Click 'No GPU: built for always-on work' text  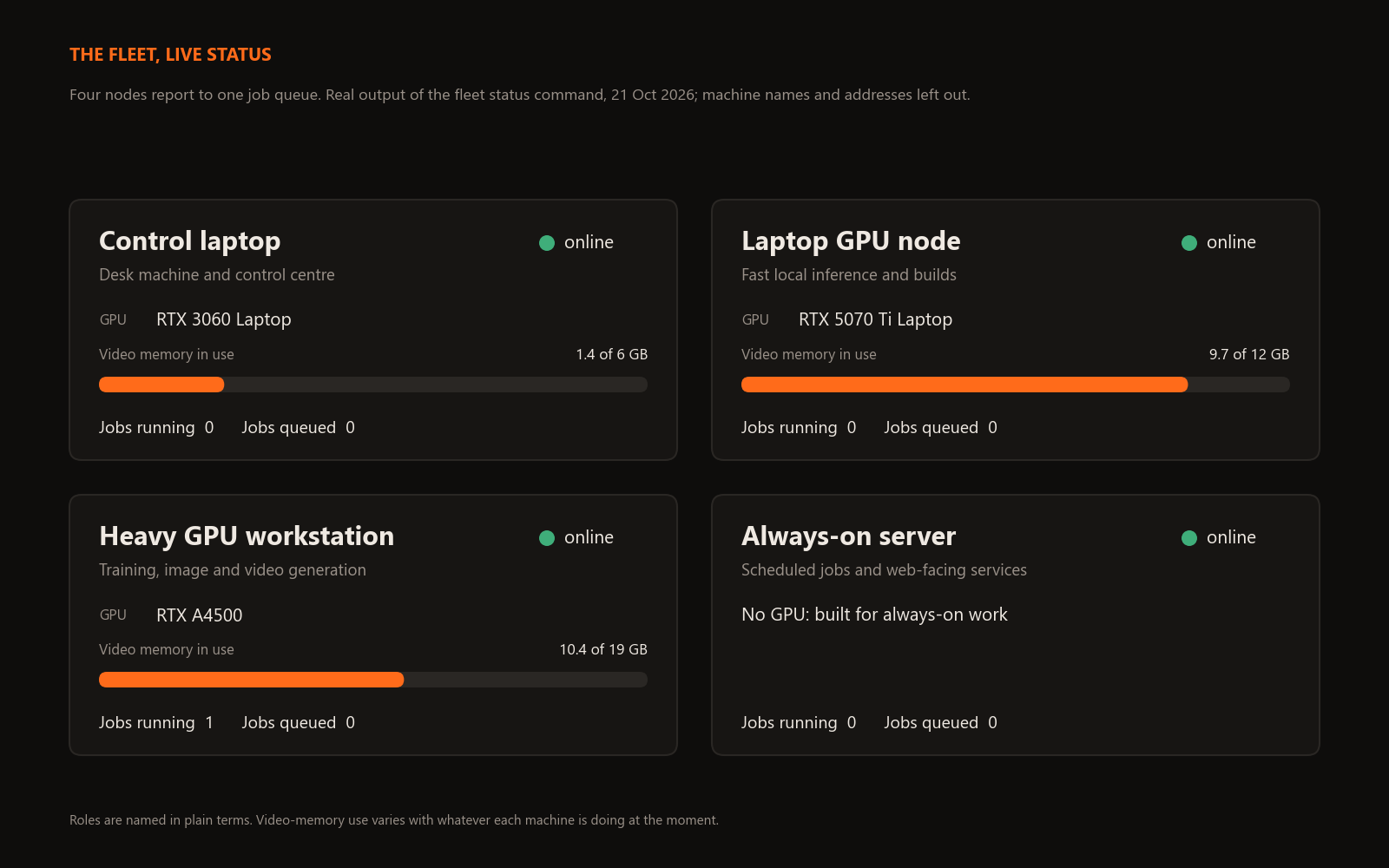(x=874, y=615)
